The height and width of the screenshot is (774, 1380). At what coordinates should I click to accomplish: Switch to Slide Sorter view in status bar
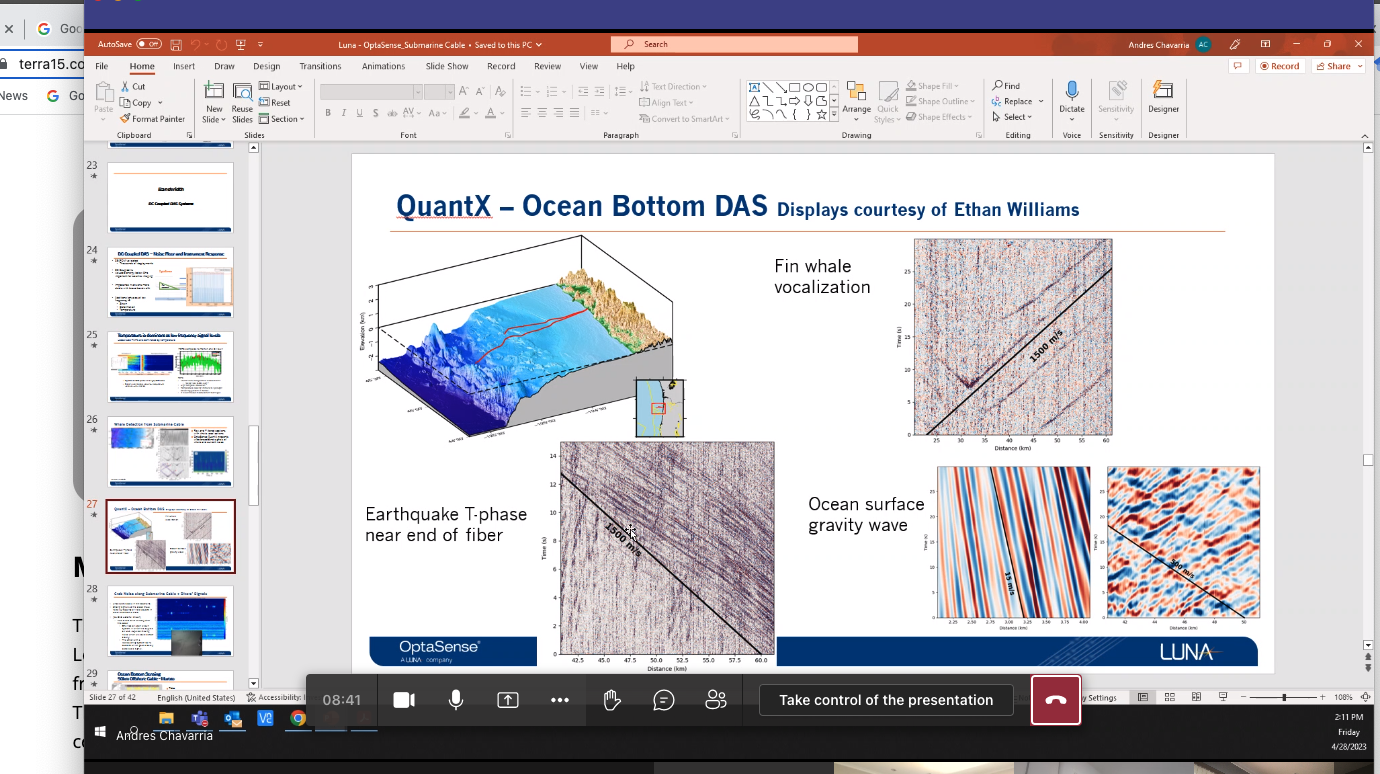(x=1169, y=697)
